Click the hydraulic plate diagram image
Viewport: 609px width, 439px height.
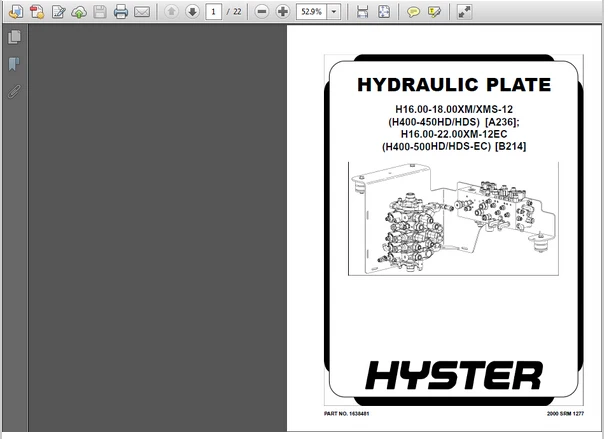[x=453, y=219]
